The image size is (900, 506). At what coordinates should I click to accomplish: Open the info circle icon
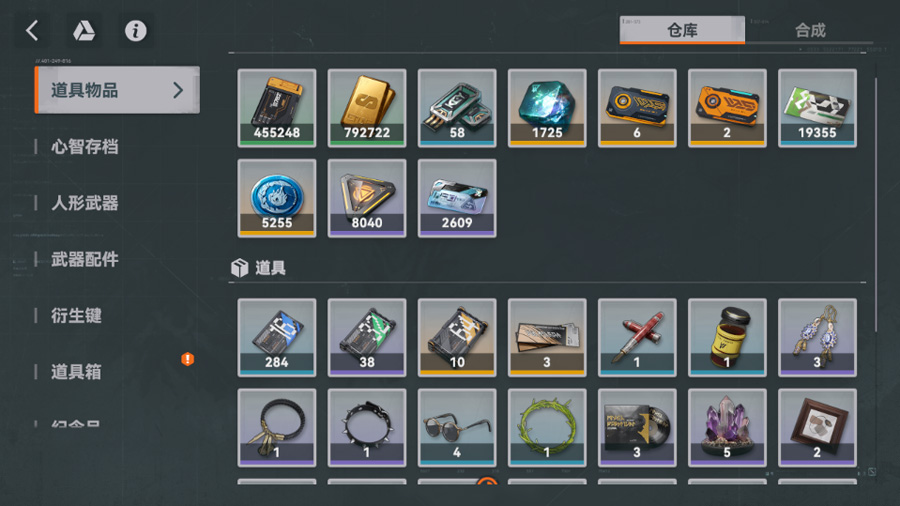(x=135, y=30)
